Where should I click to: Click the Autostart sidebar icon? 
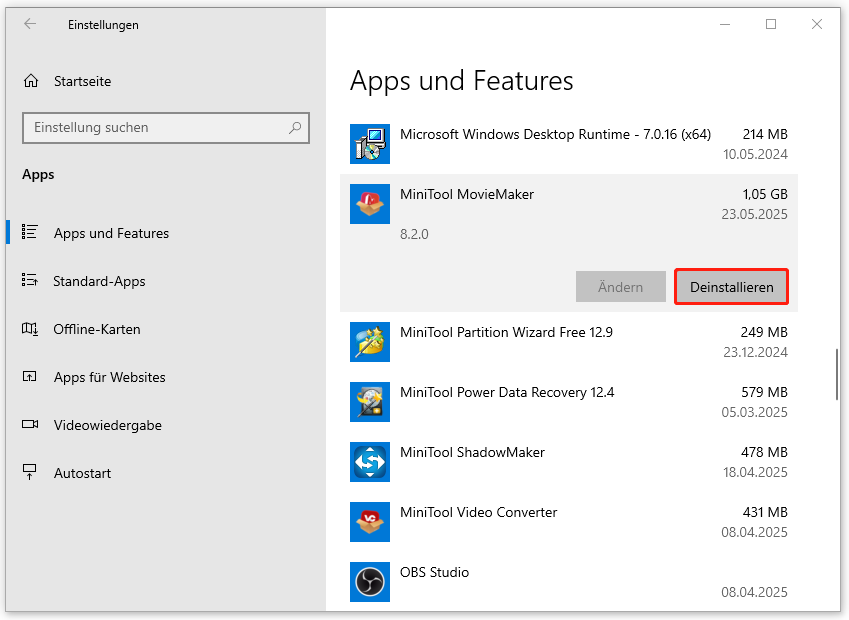click(30, 472)
